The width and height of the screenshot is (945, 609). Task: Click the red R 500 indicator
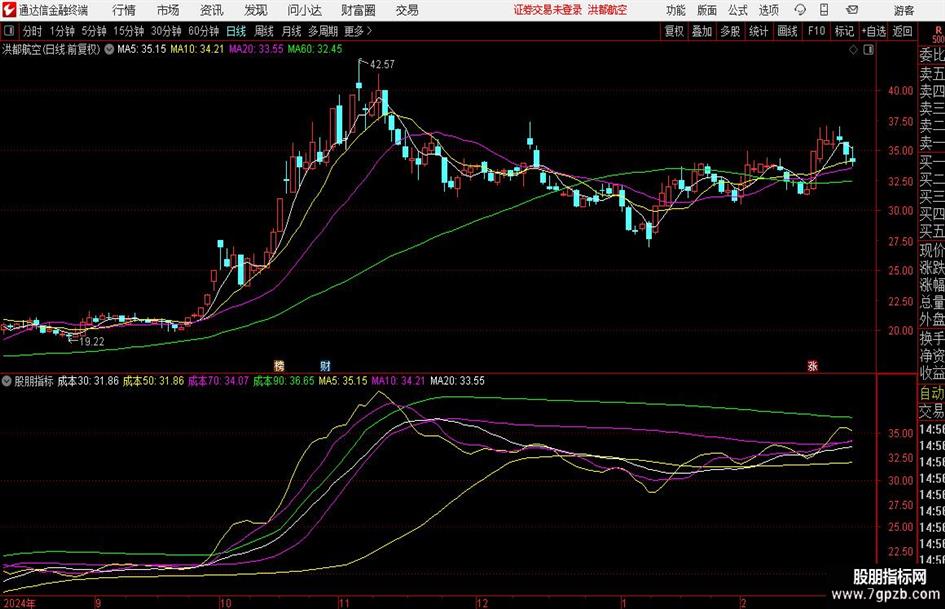point(938,34)
